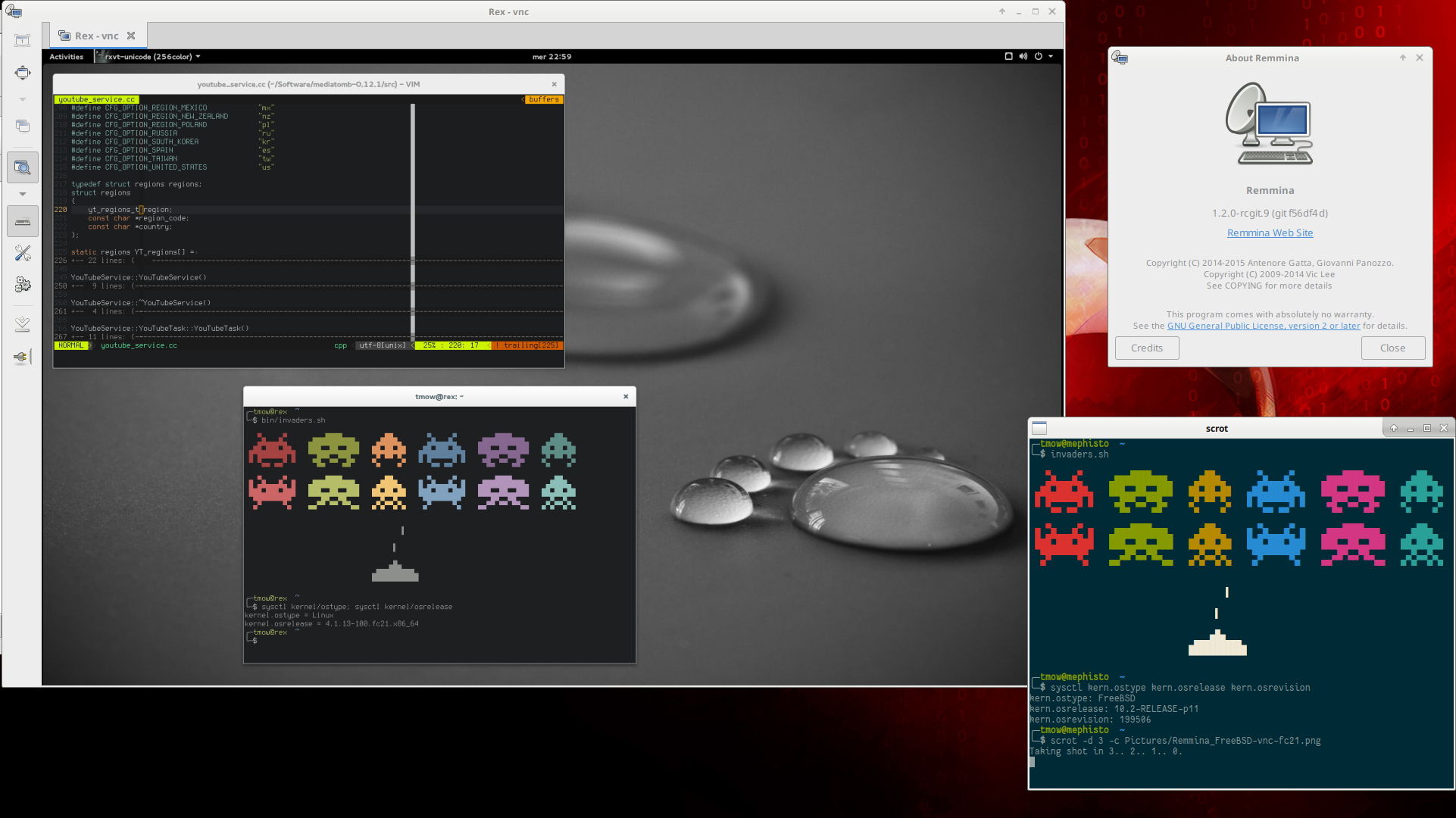Click the search icon in Remmina sidebar
Screen dimensions: 1456x818
pyautogui.click(x=23, y=166)
